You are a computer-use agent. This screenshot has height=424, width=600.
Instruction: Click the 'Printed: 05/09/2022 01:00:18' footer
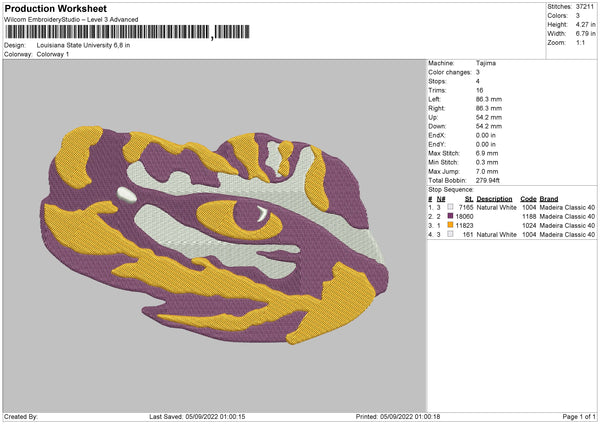[x=398, y=417]
